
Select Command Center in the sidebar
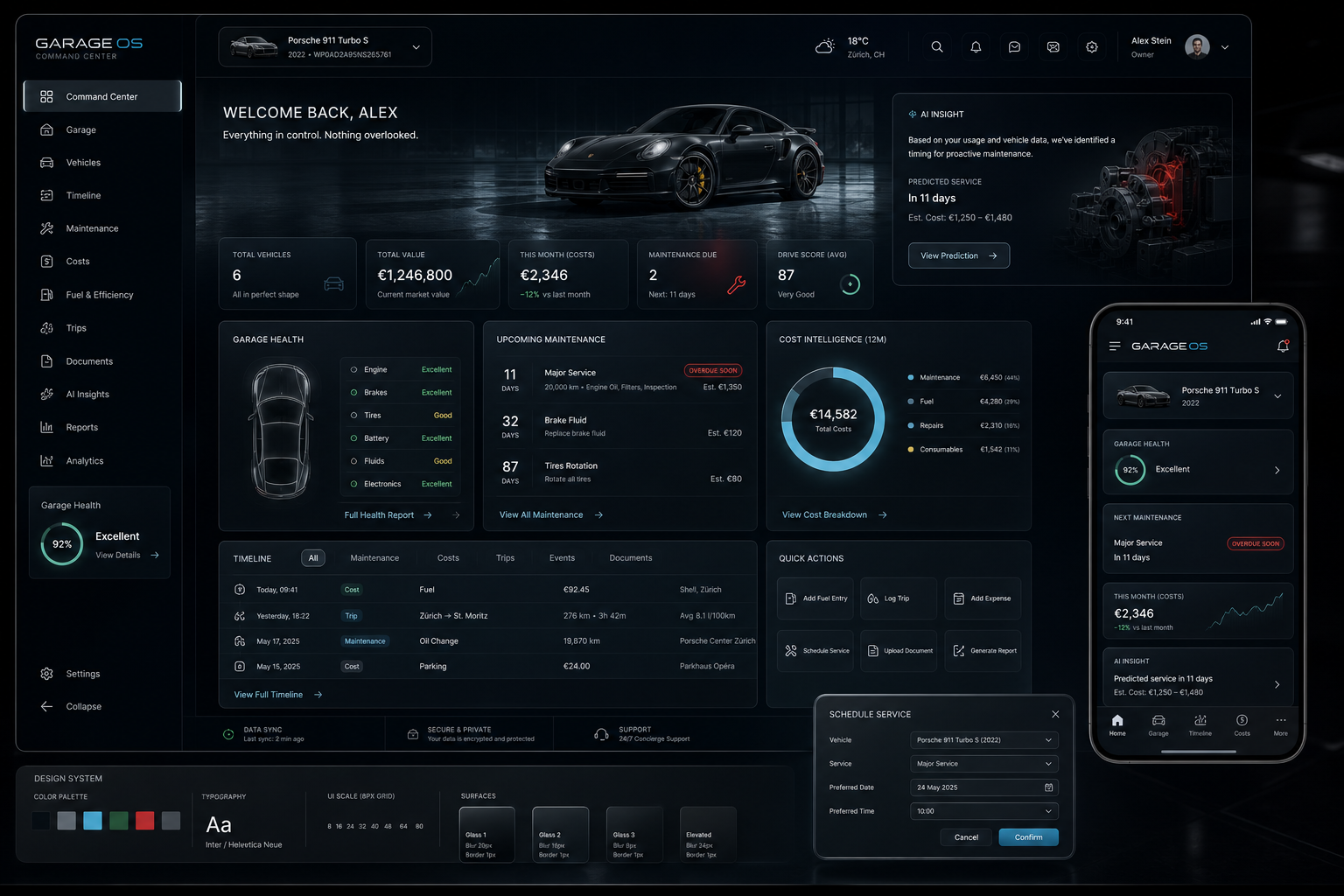(102, 96)
